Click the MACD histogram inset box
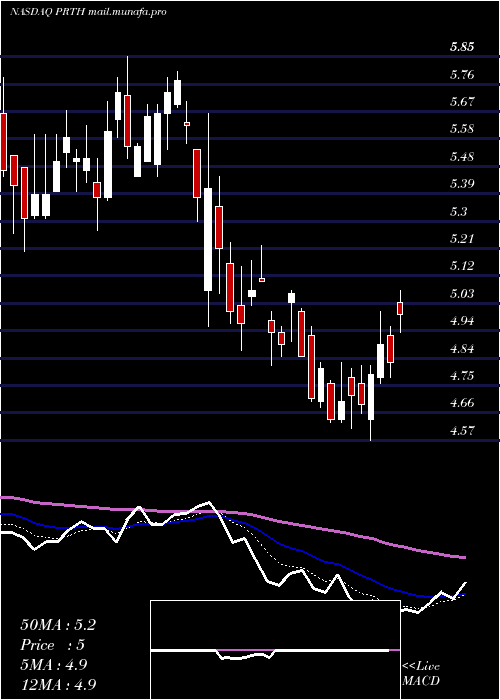Screen dimensions: 500x700 [275, 650]
